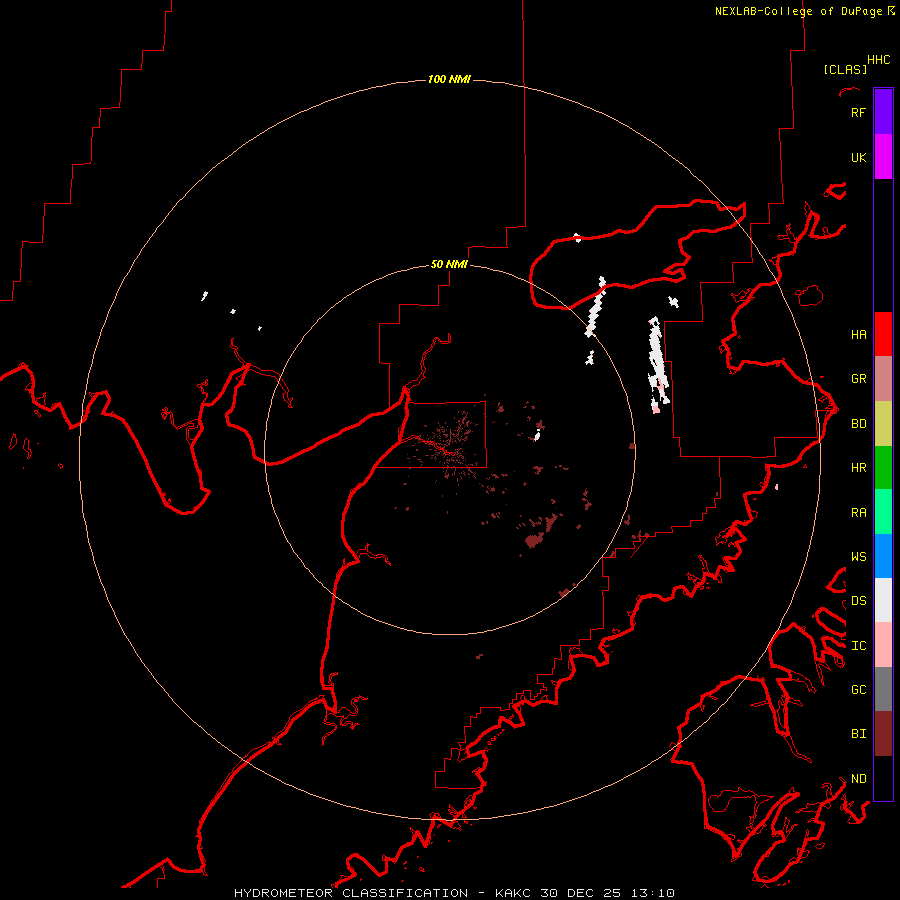Click the 'GR' legend label
This screenshot has height=900, width=900.
pyautogui.click(x=858, y=379)
